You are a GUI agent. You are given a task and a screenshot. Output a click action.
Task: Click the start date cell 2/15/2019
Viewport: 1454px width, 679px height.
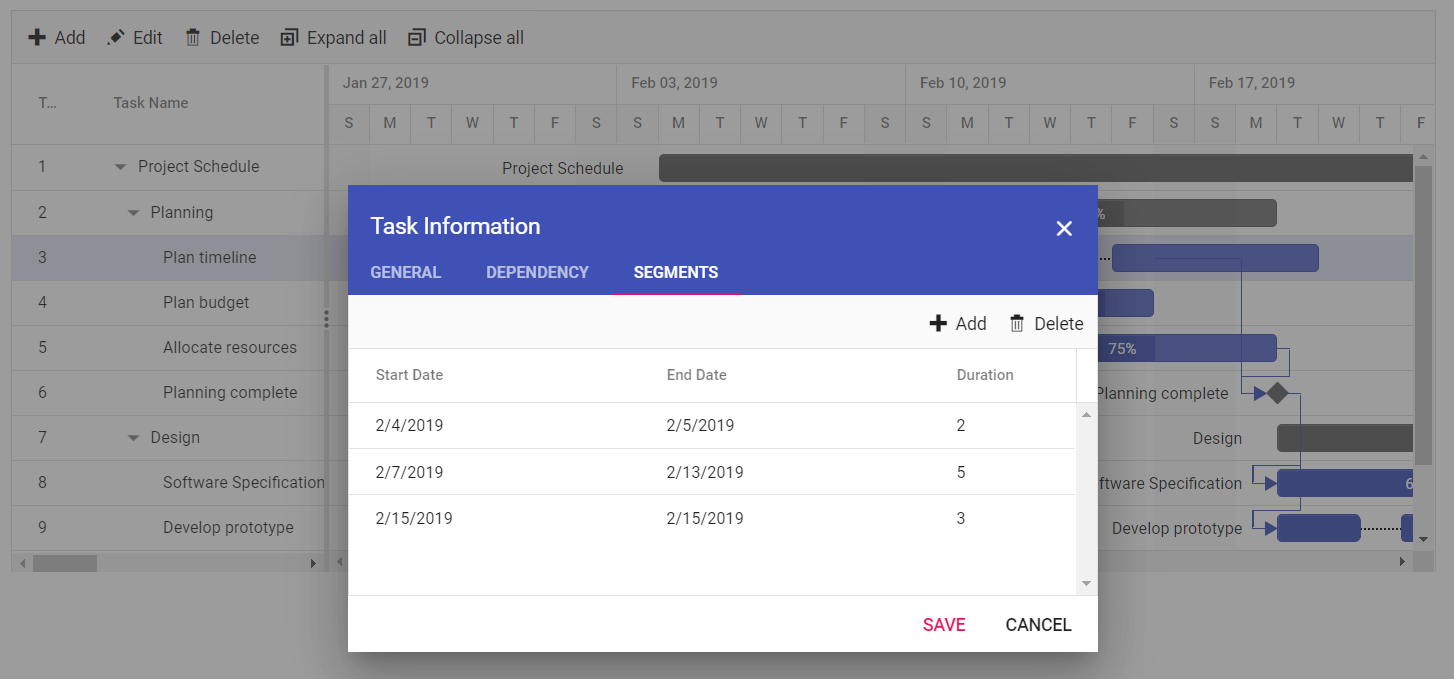point(414,518)
